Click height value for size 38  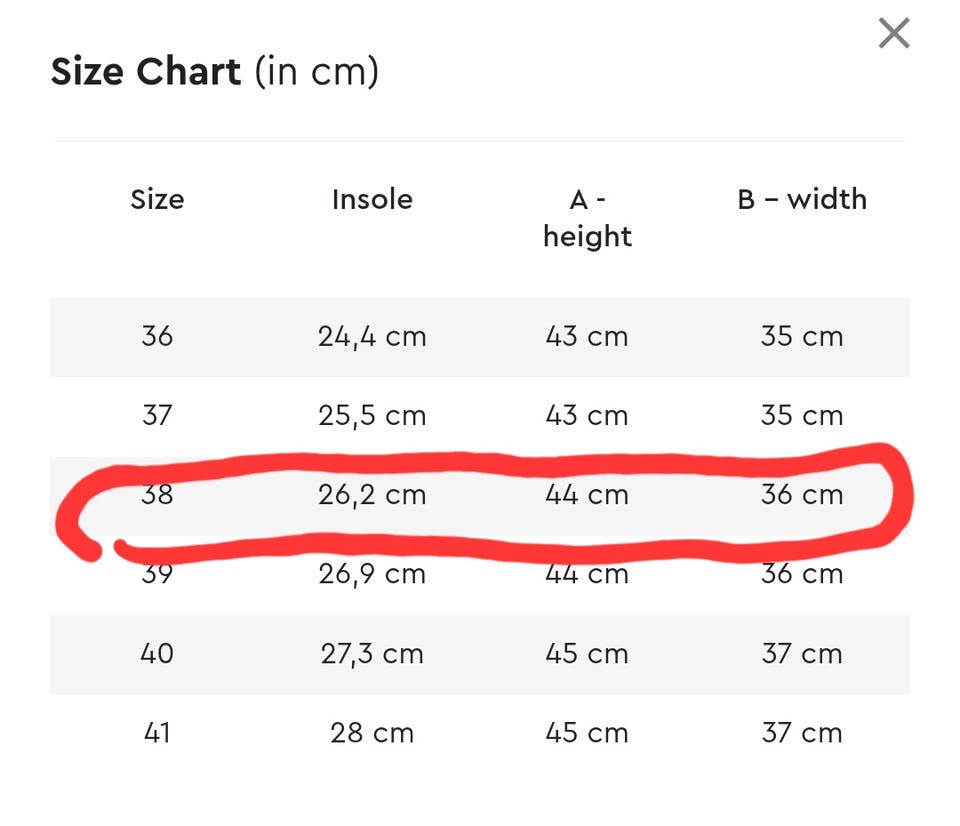click(587, 494)
